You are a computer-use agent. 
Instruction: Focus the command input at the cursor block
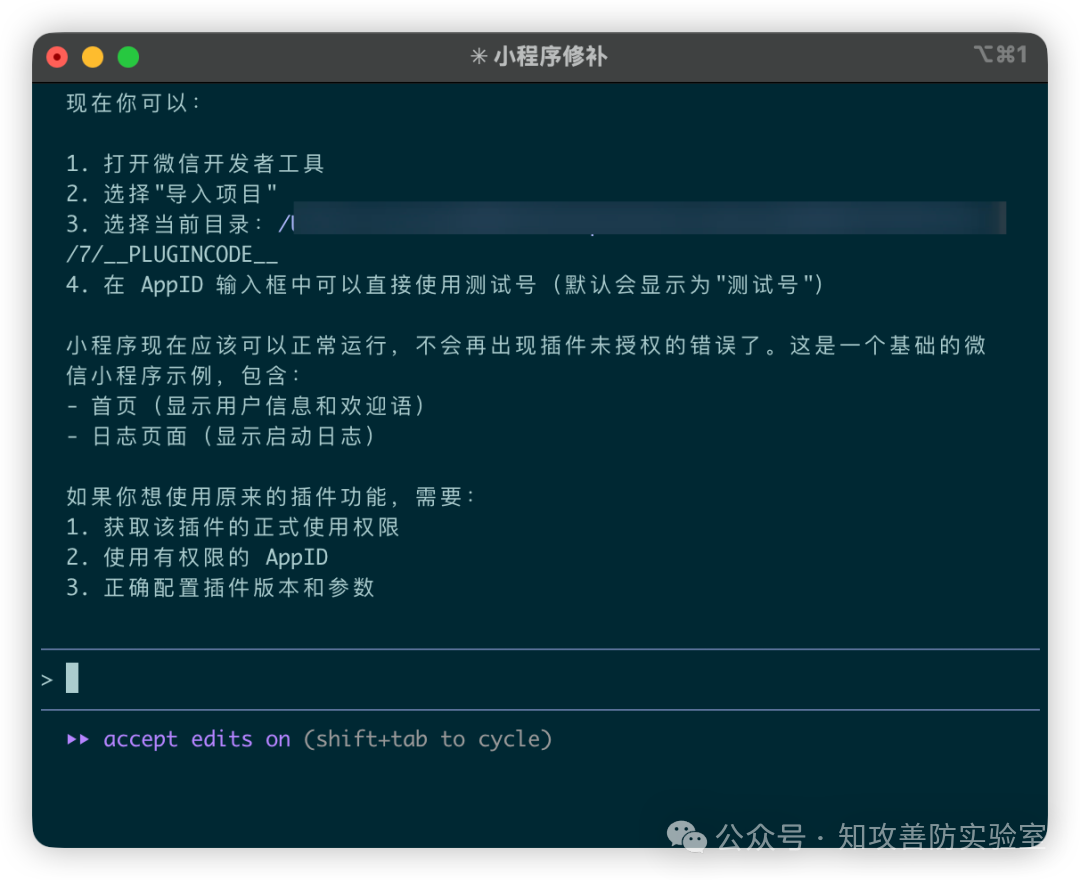(72, 678)
